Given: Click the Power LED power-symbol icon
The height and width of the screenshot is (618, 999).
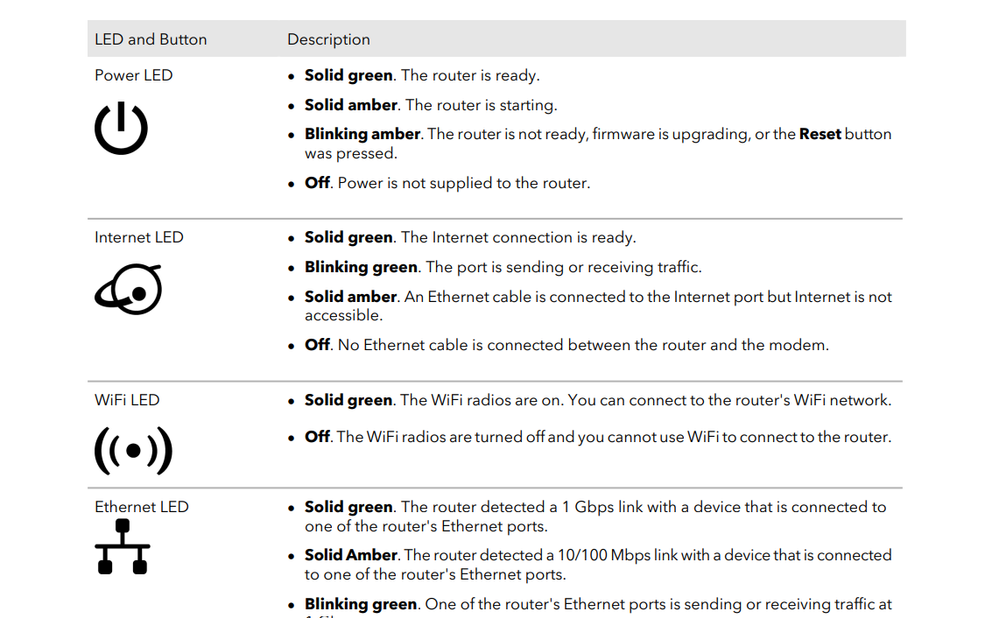Looking at the screenshot, I should [121, 130].
